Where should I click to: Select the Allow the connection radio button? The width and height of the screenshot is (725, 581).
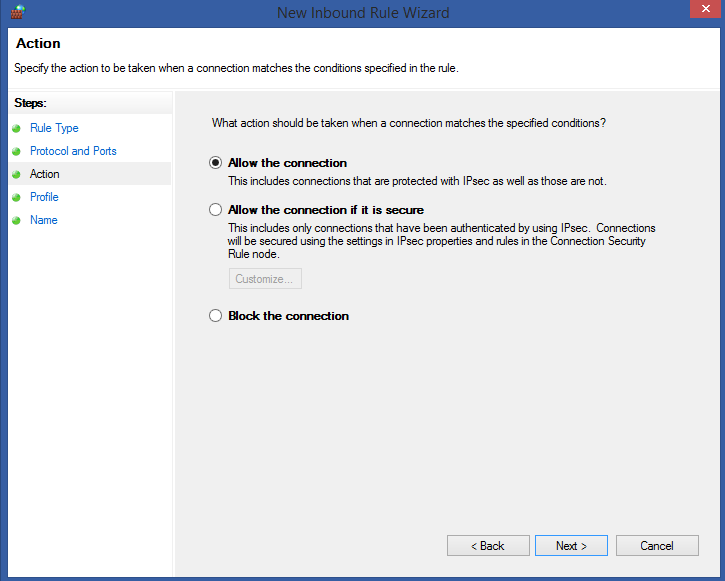215,163
